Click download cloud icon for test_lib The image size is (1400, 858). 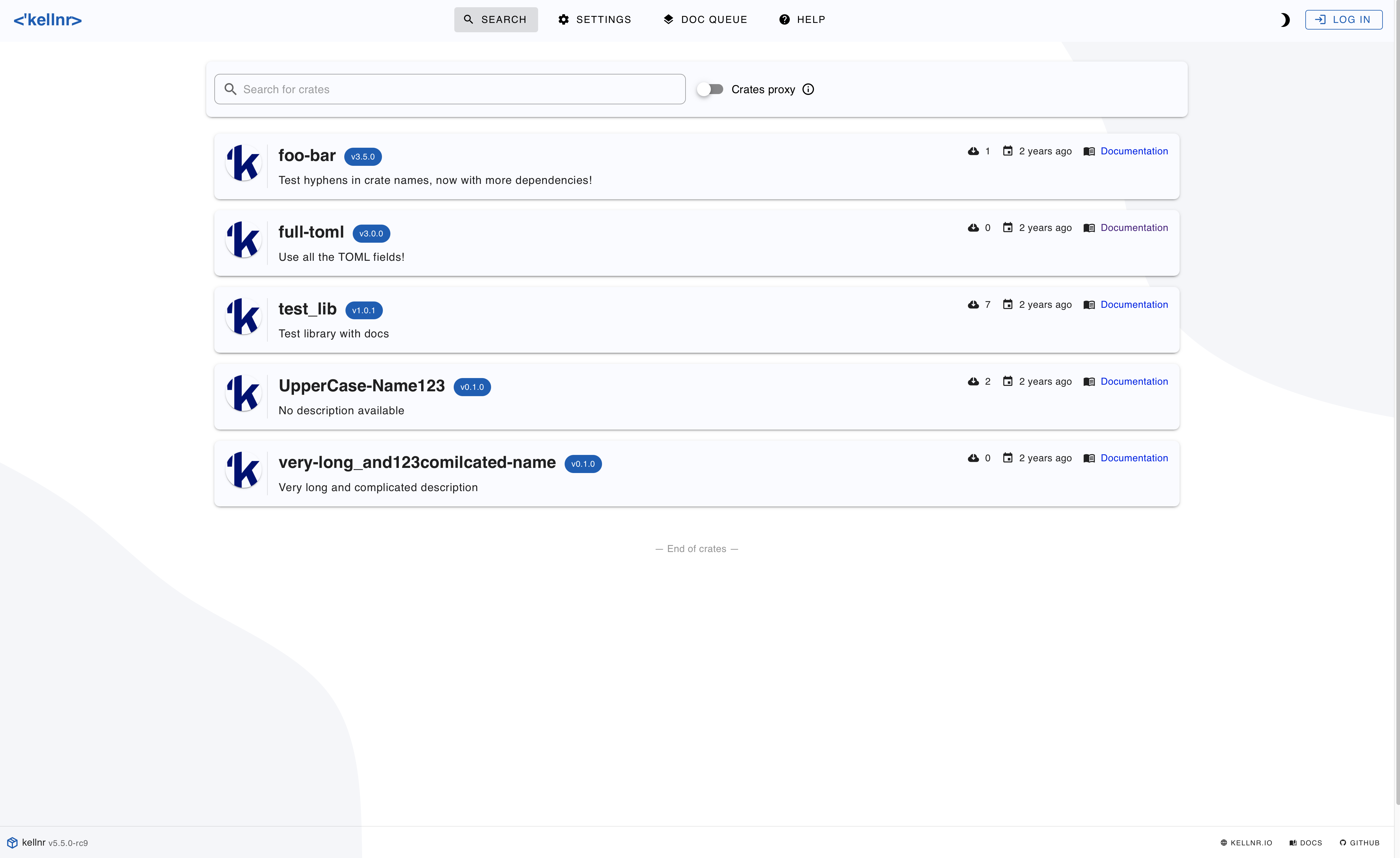(973, 304)
